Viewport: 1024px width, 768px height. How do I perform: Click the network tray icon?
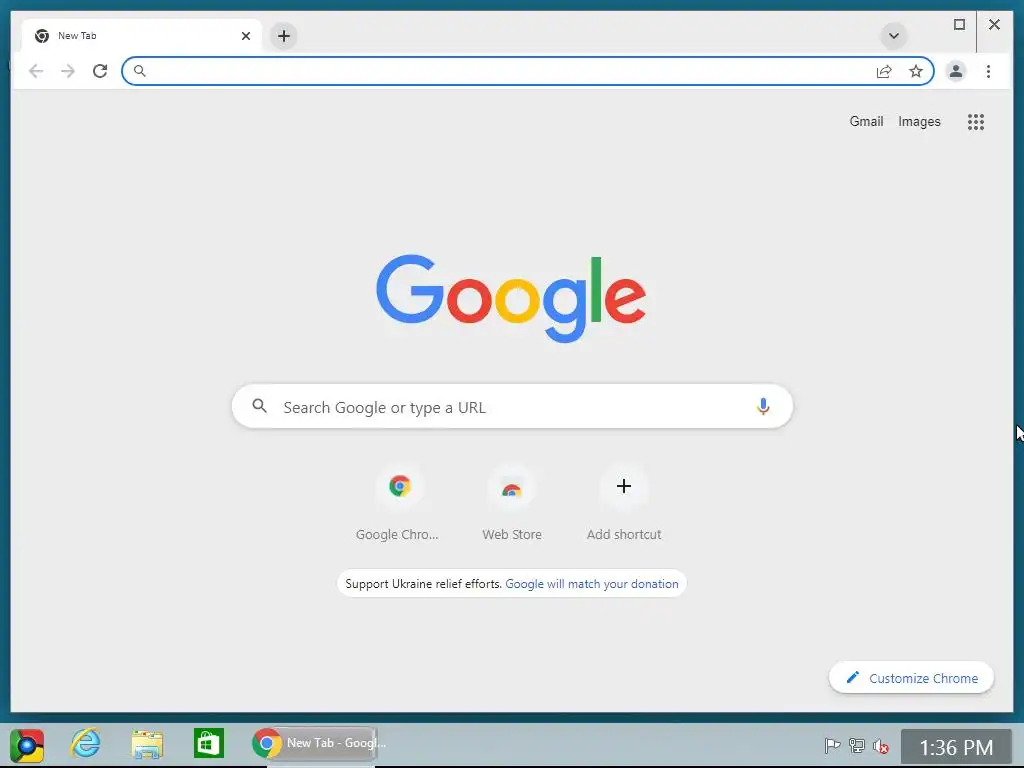tap(856, 746)
